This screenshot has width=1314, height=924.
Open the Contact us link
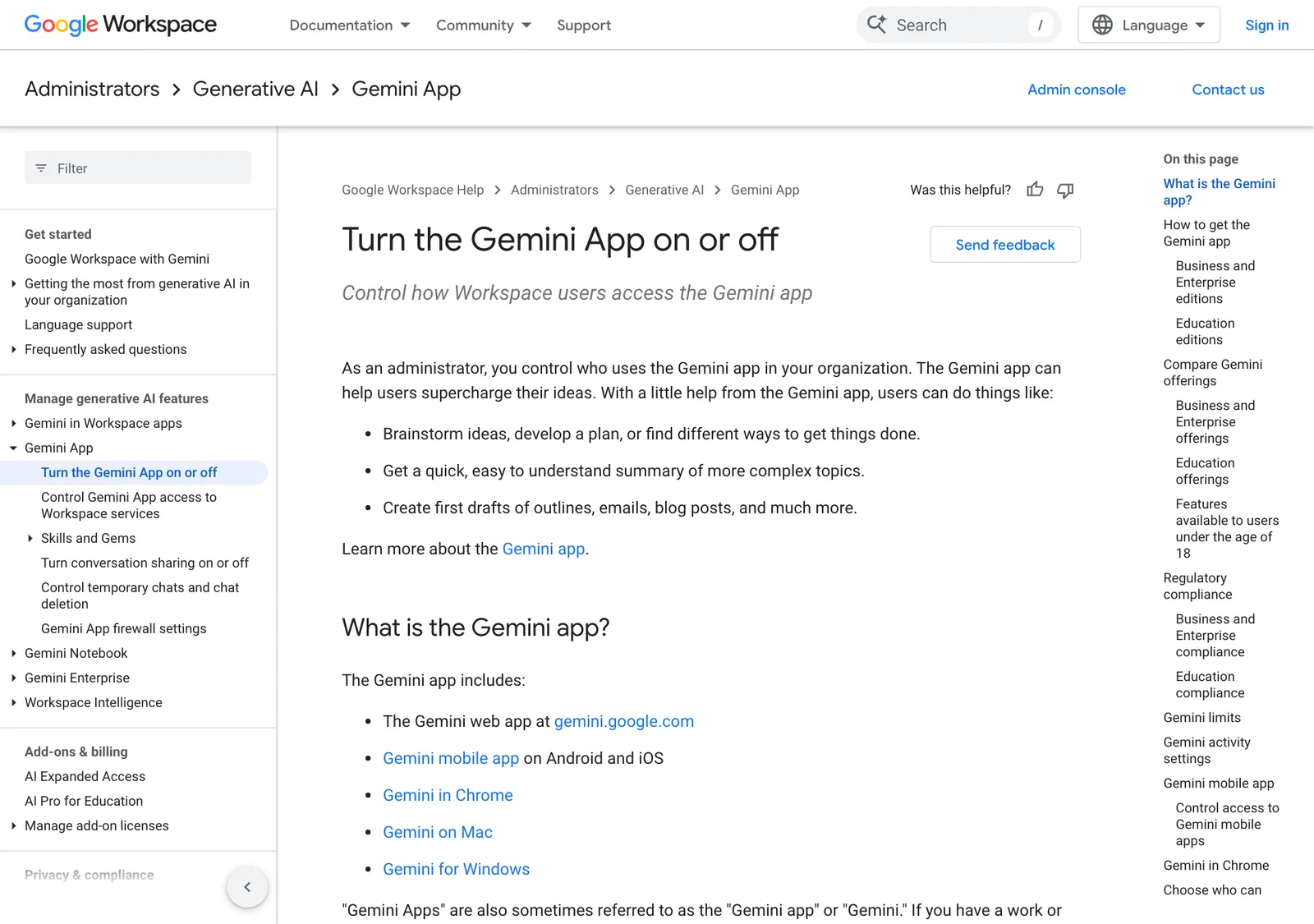[x=1228, y=89]
